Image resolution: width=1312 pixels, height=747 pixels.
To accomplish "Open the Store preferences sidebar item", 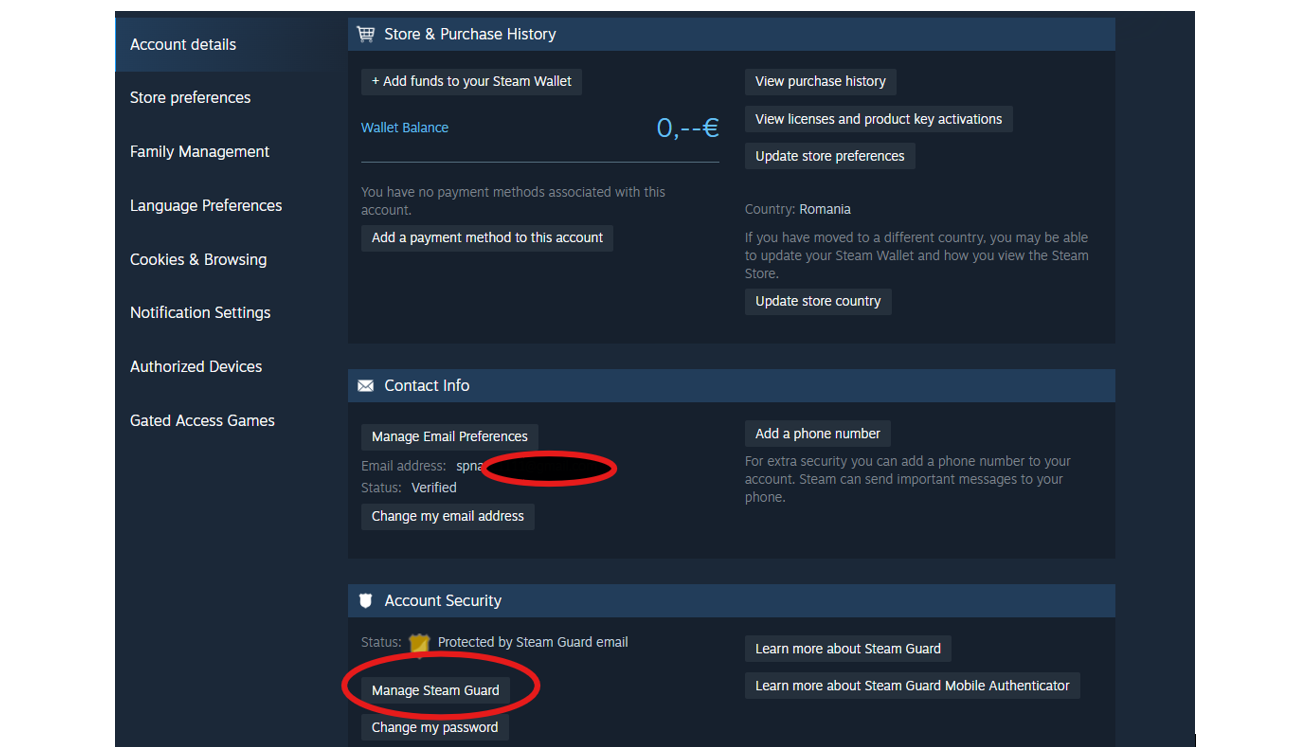I will 190,98.
